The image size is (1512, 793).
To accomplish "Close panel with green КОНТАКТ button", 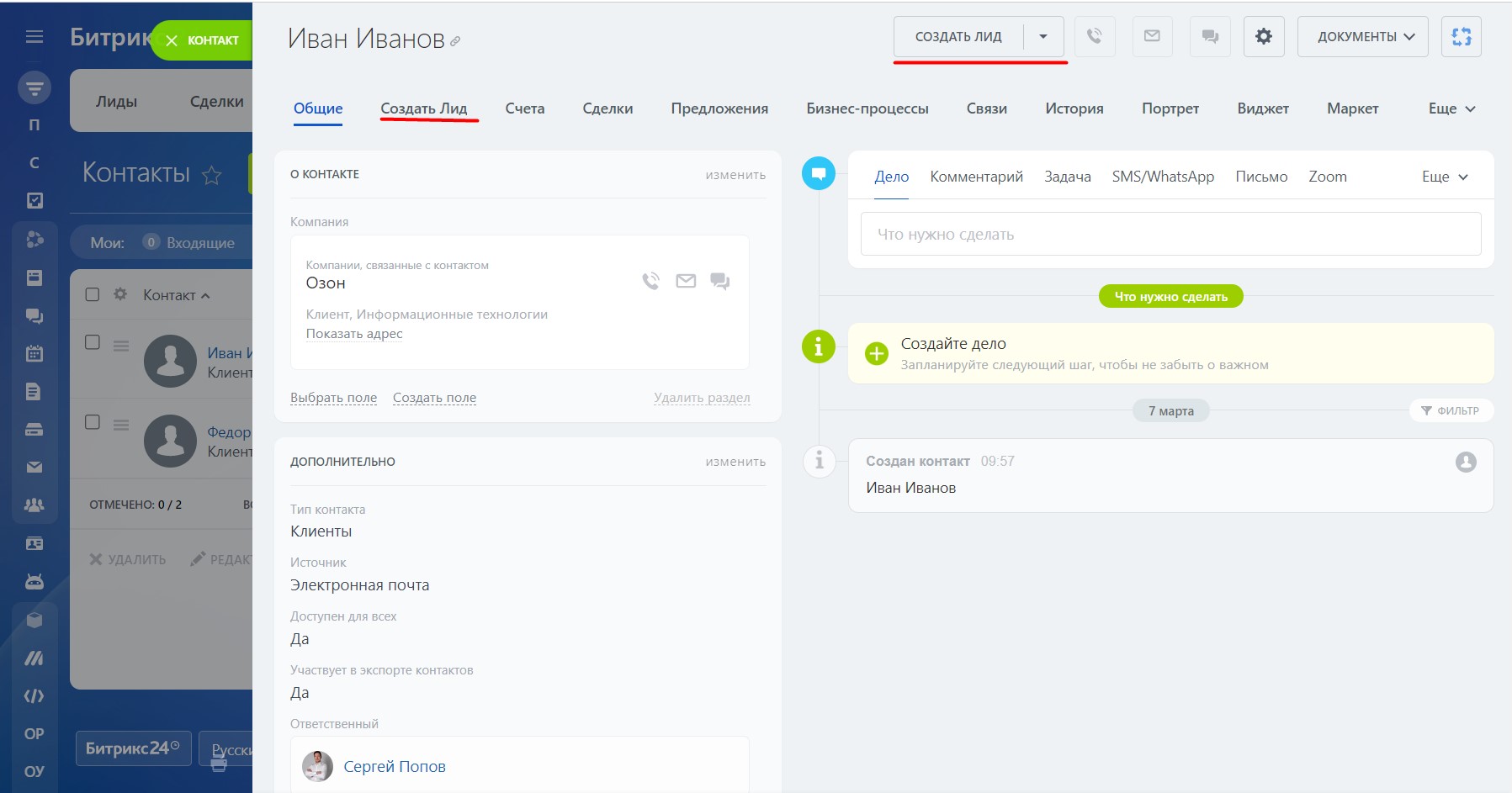I will [x=202, y=40].
